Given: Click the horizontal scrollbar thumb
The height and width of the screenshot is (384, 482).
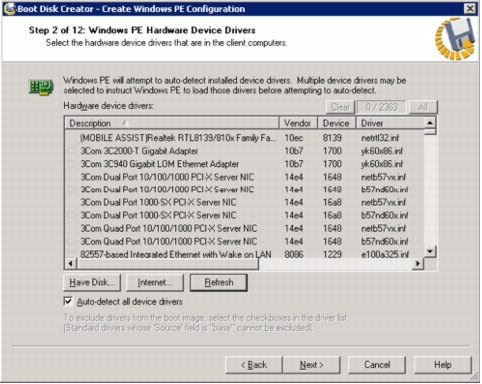Looking at the screenshot, I should click(x=168, y=264).
